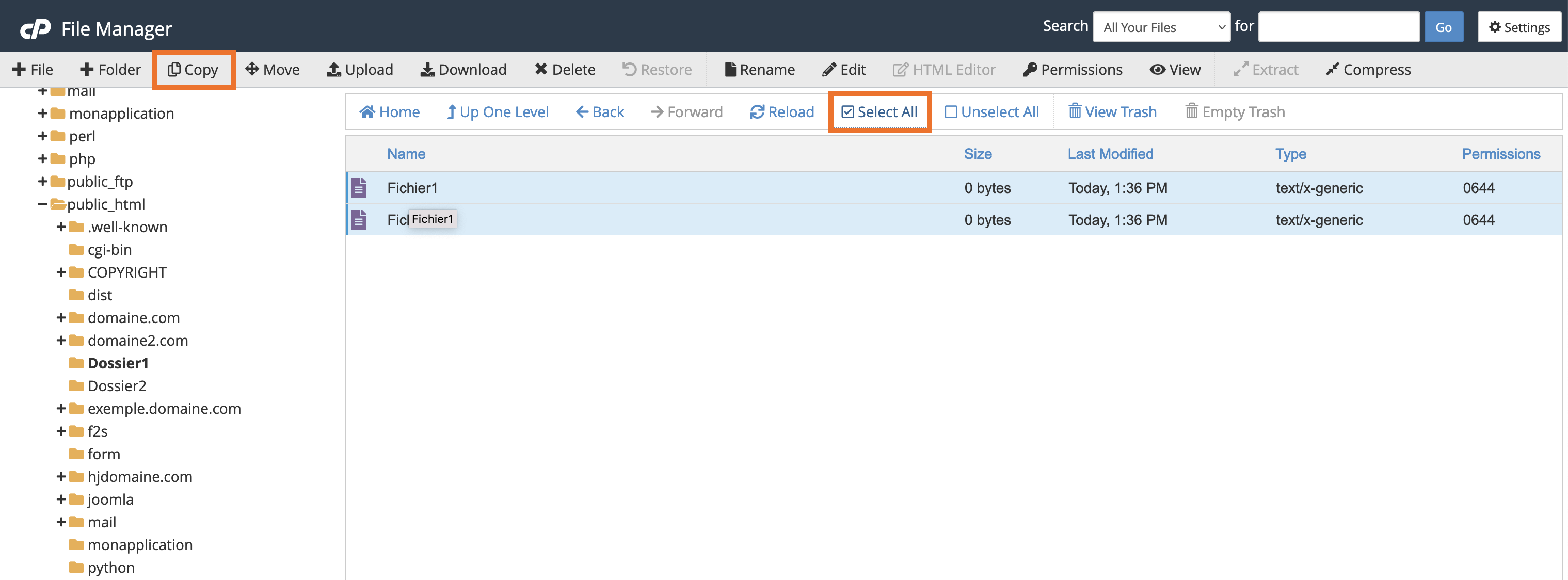
Task: Open the All Your Files search dropdown
Action: coord(1161,27)
